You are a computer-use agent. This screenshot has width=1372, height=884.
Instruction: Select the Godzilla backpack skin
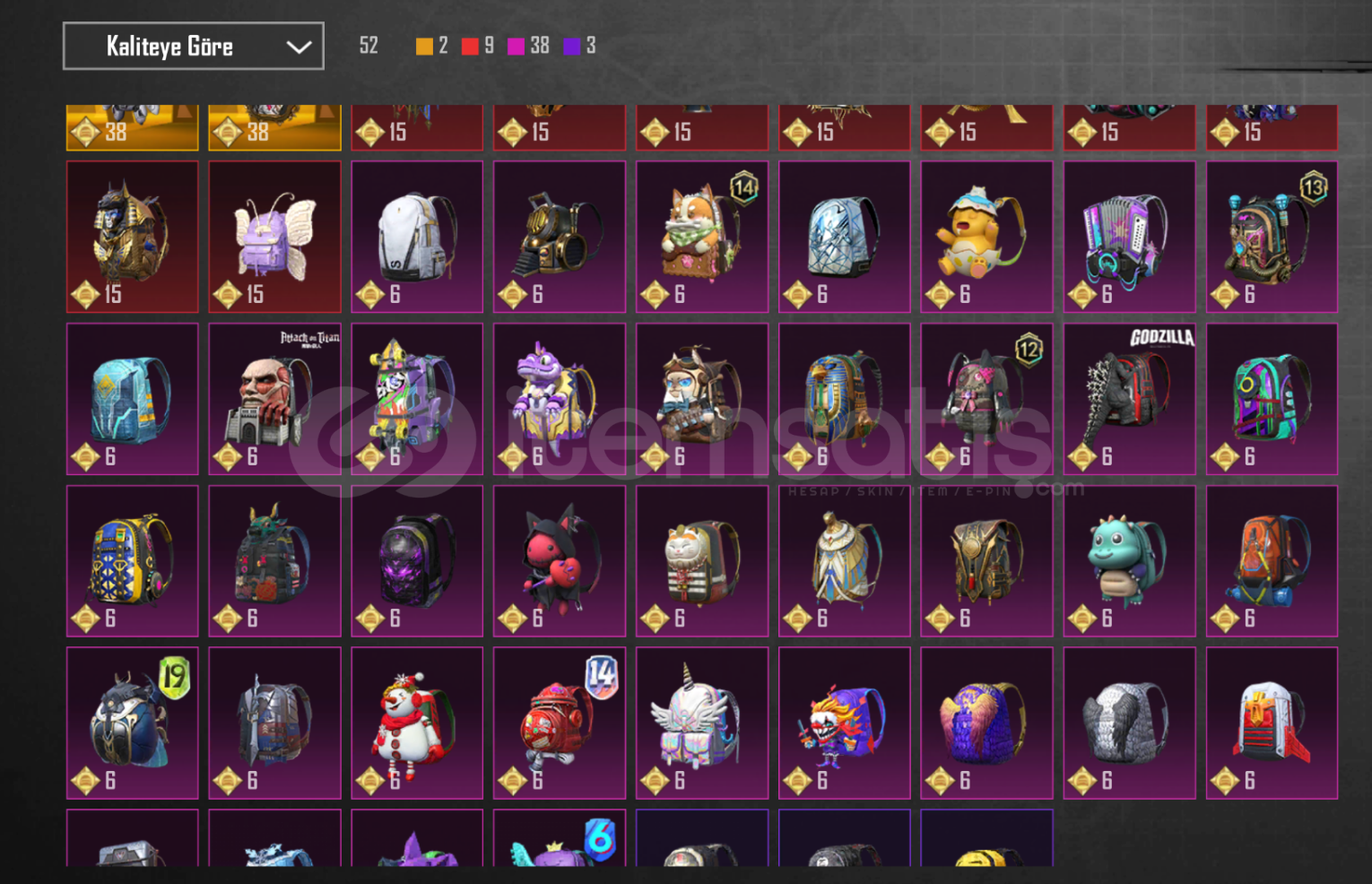(1129, 399)
